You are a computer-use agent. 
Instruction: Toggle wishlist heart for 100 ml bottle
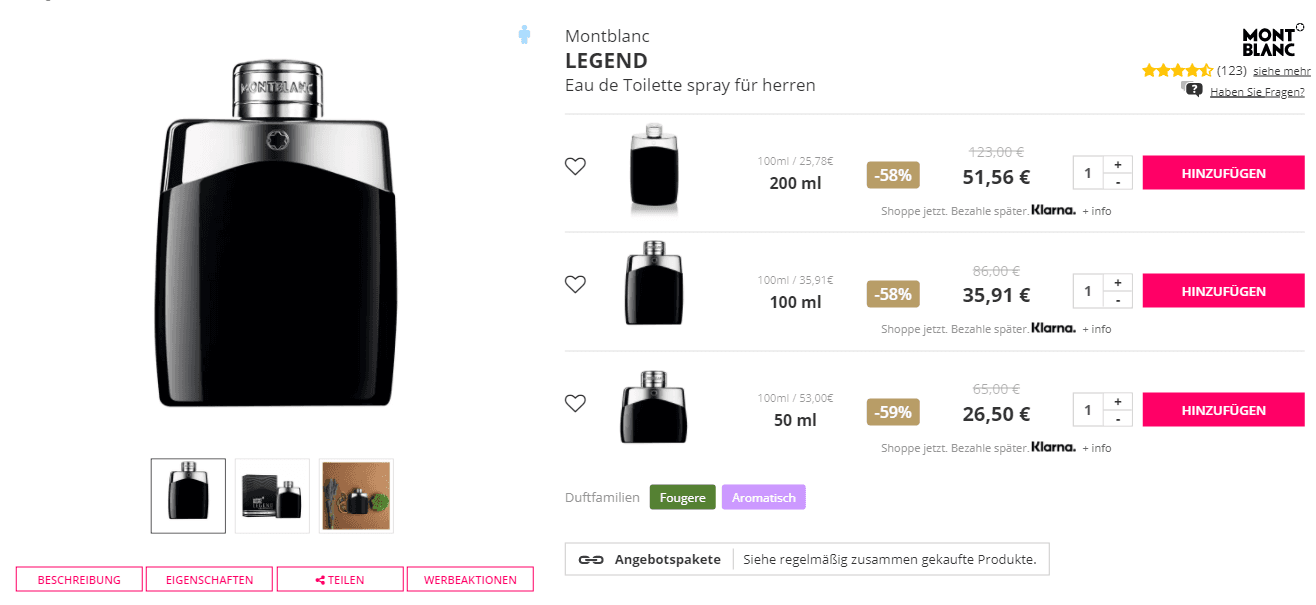point(575,284)
